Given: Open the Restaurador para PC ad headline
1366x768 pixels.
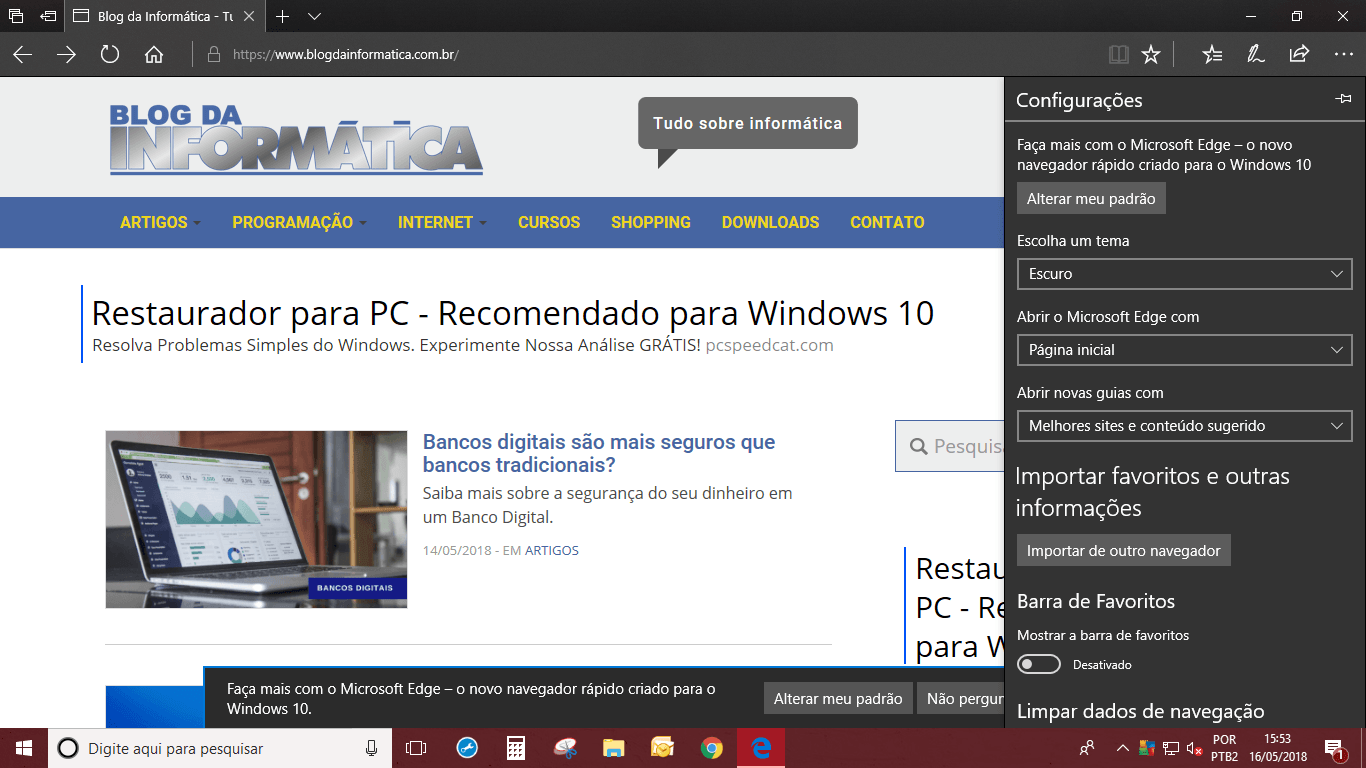Looking at the screenshot, I should pyautogui.click(x=513, y=313).
